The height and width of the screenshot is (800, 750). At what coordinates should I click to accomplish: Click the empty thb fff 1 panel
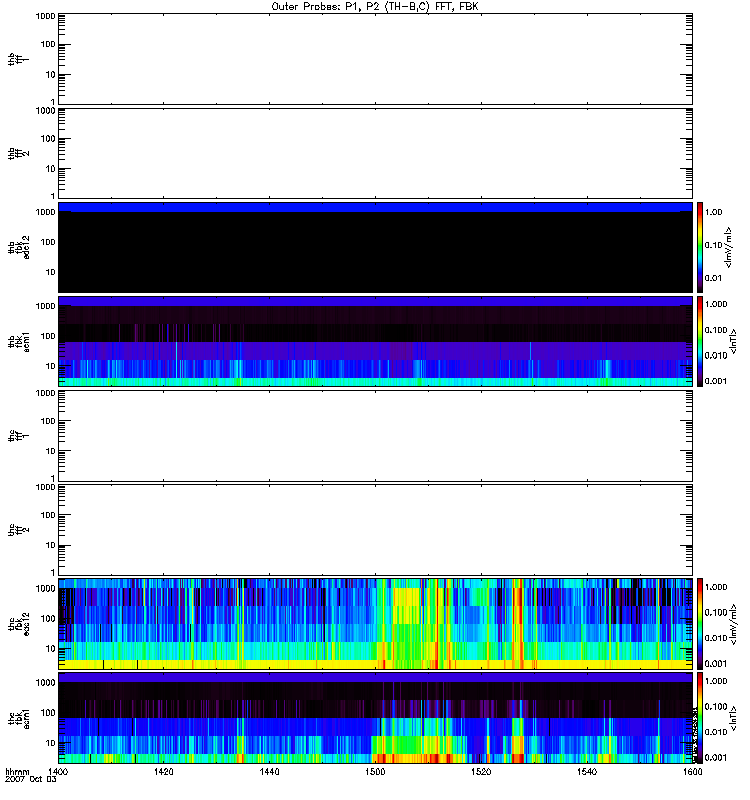point(375,58)
